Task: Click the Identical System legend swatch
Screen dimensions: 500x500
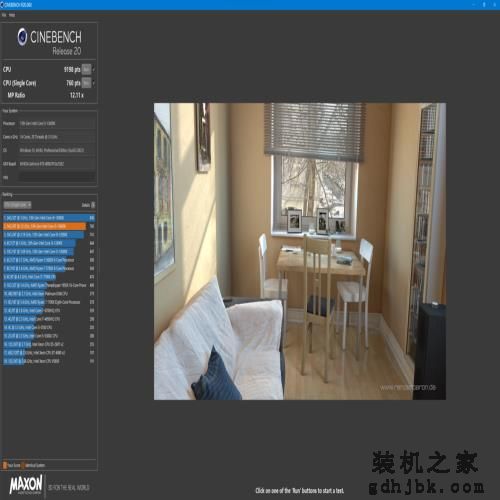Action: pyautogui.click(x=23, y=465)
